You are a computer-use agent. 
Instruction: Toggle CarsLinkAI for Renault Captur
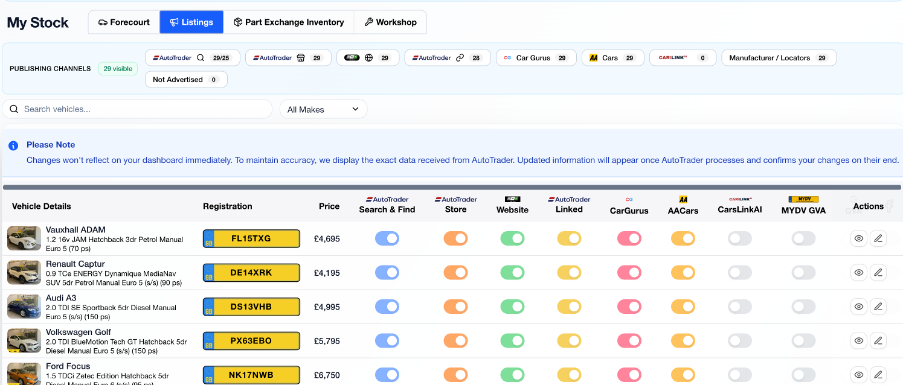pos(740,273)
